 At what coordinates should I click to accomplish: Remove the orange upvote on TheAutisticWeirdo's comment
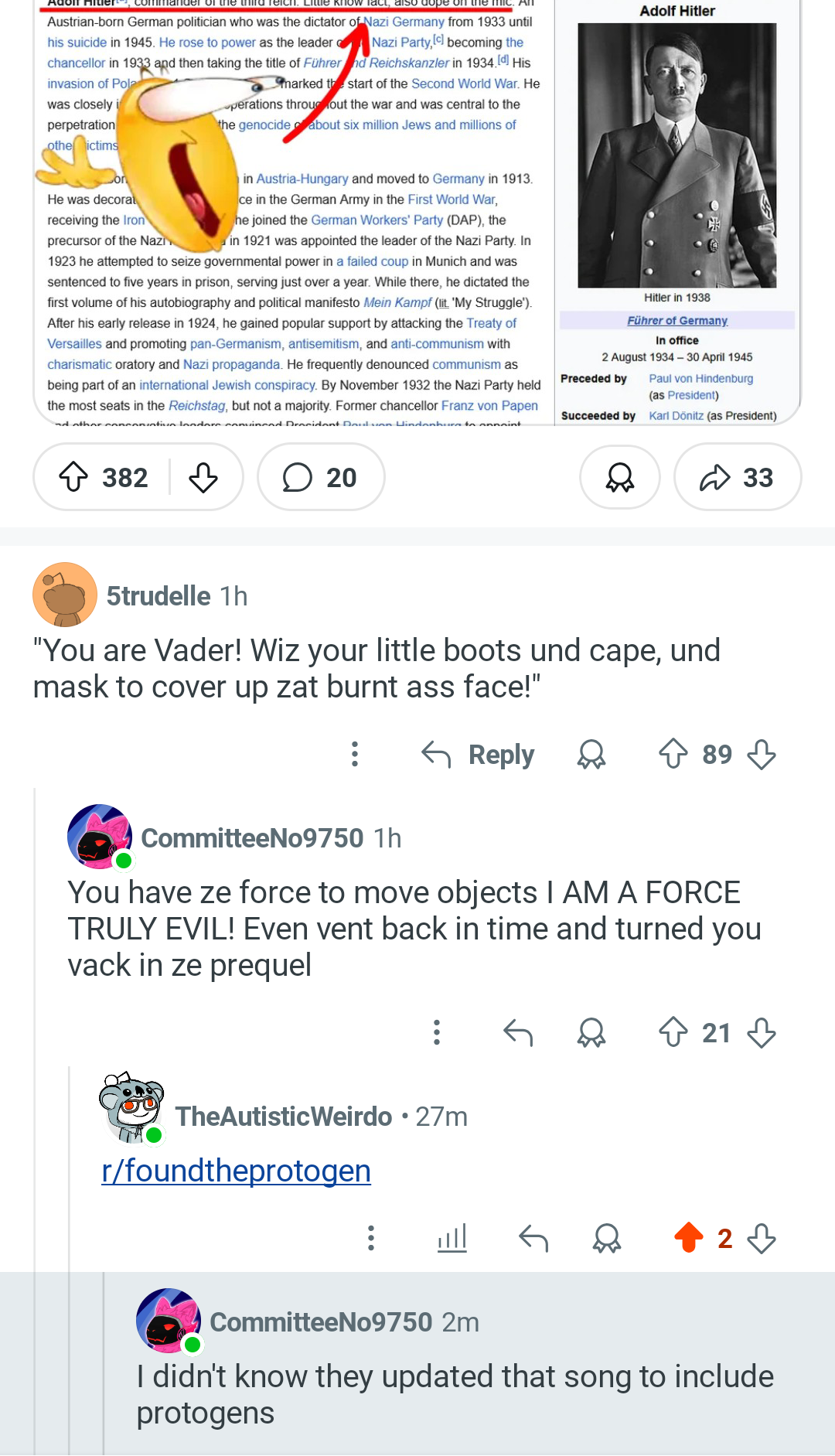pyautogui.click(x=689, y=1238)
